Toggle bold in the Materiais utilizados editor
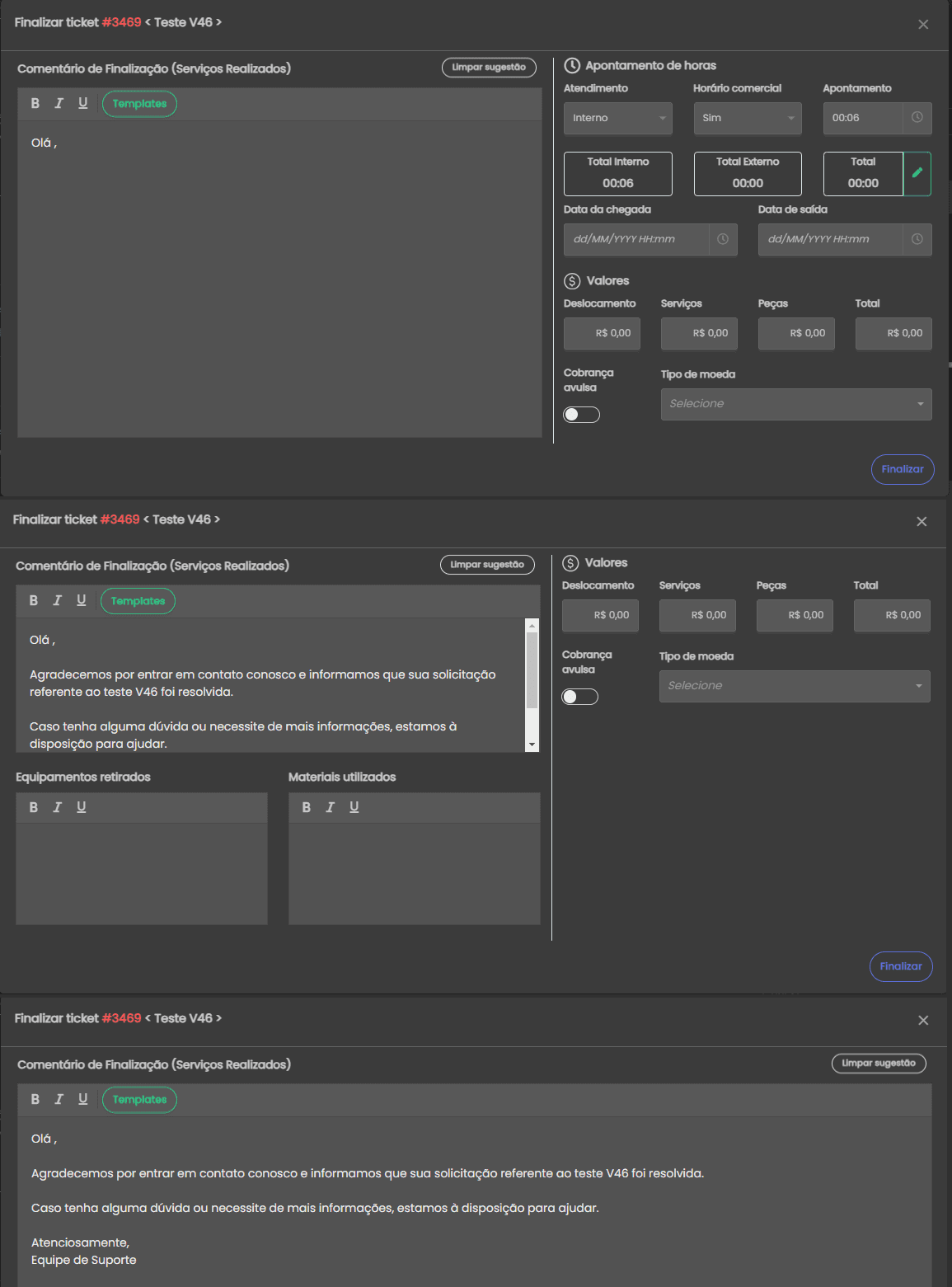This screenshot has width=952, height=1287. point(306,807)
